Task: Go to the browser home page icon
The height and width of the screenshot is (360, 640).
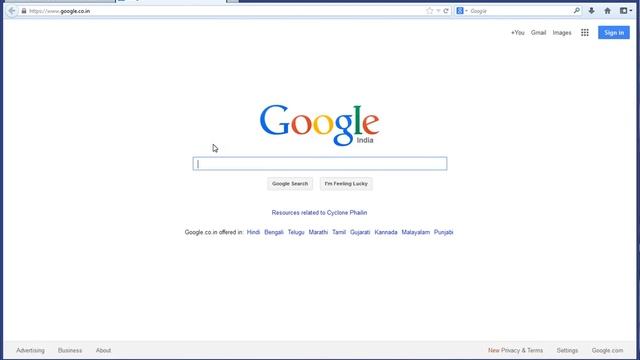Action: pyautogui.click(x=607, y=11)
